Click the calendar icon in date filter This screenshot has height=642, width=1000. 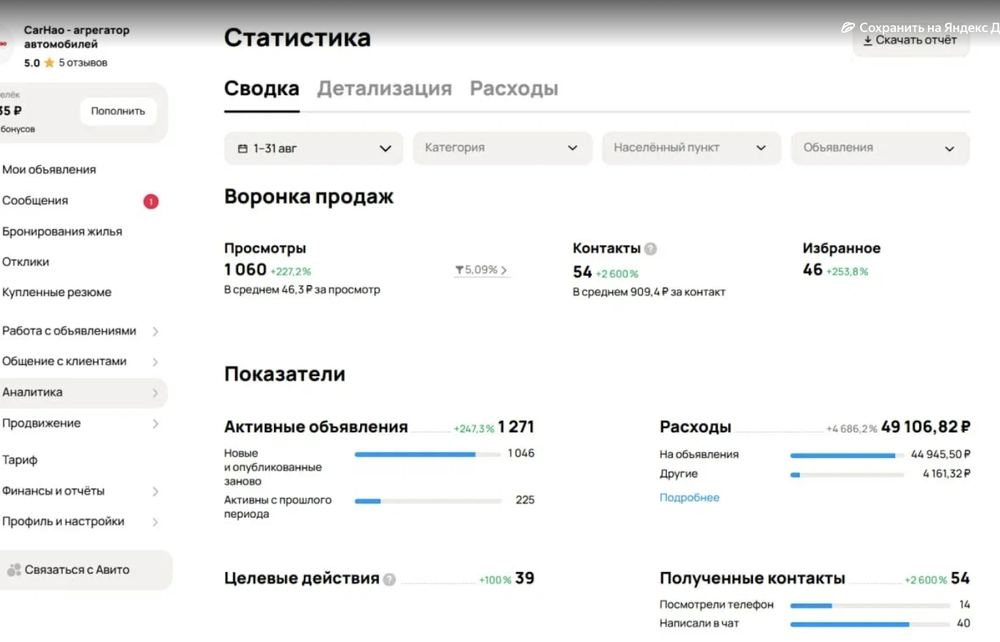tap(242, 149)
